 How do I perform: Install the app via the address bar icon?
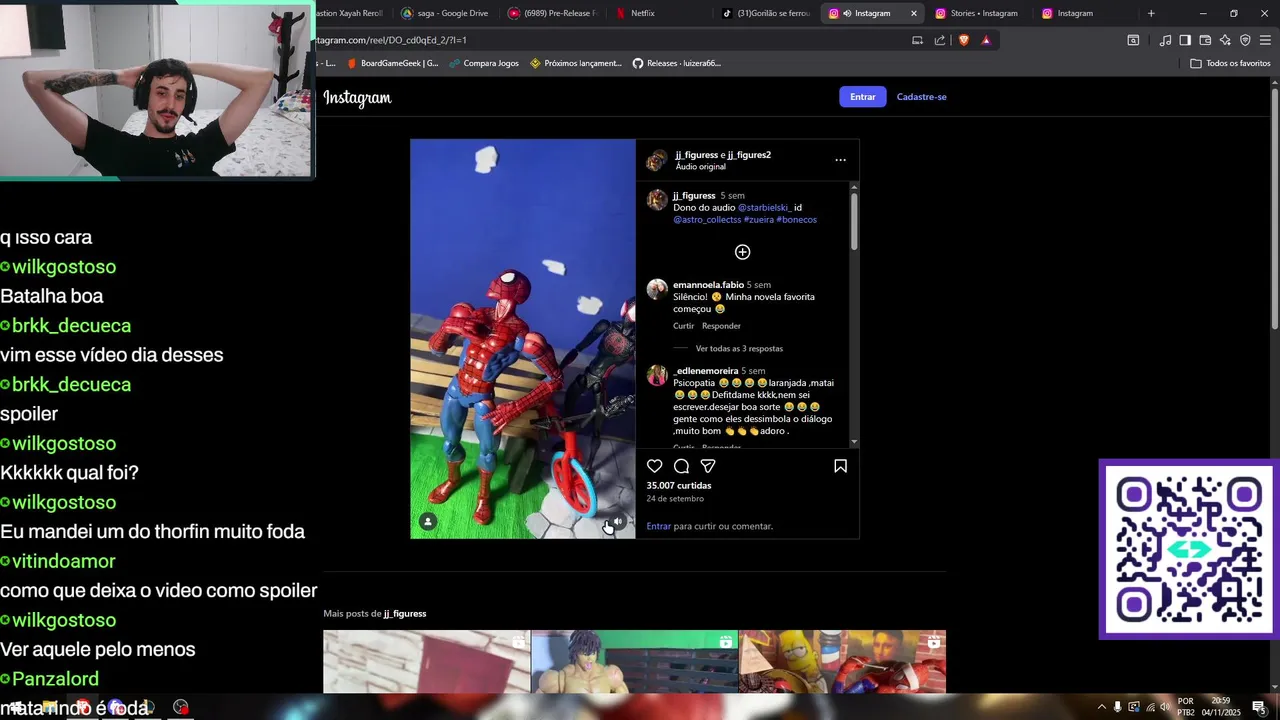coord(917,40)
